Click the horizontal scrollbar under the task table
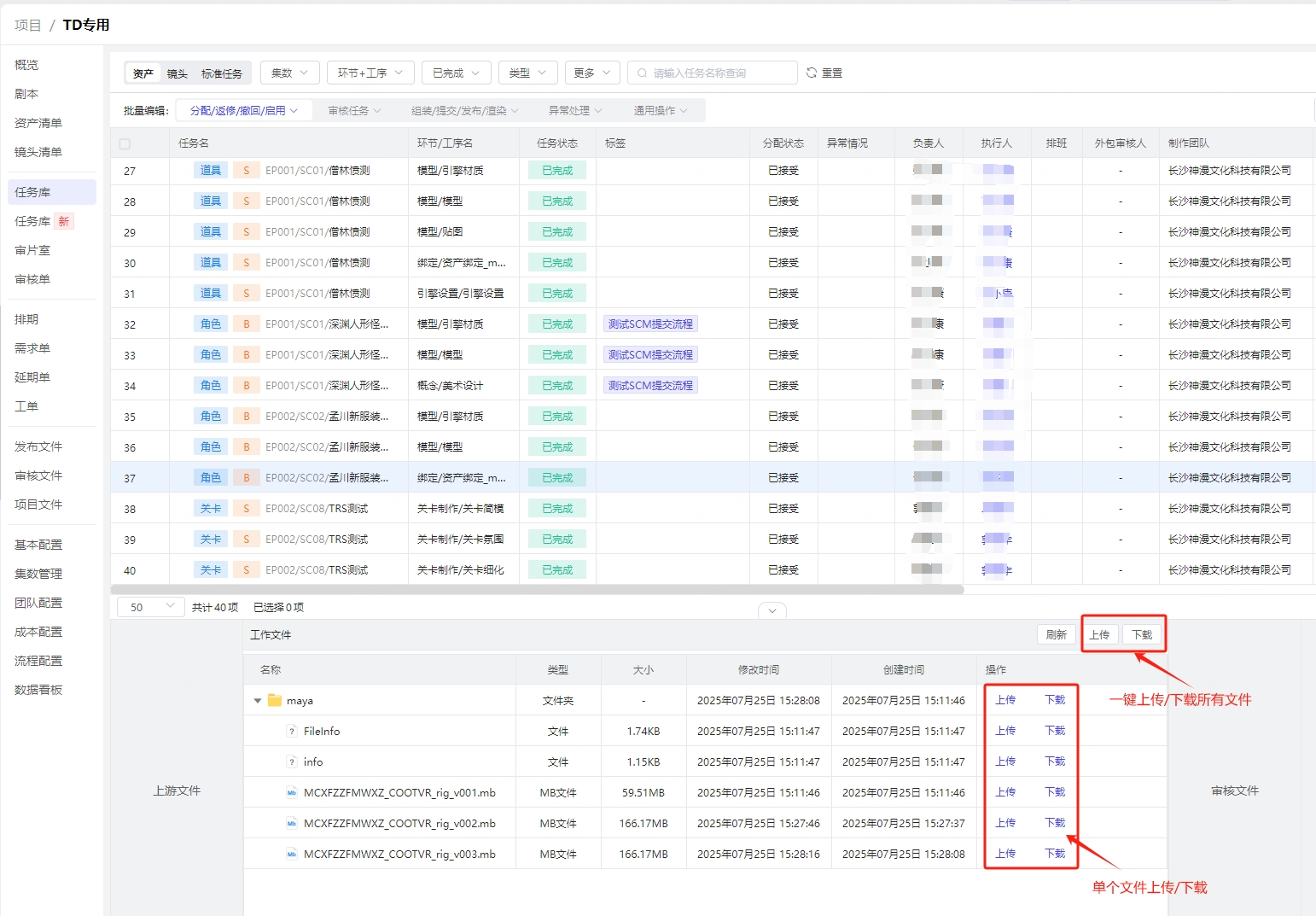The height and width of the screenshot is (916, 1316). coord(538,590)
